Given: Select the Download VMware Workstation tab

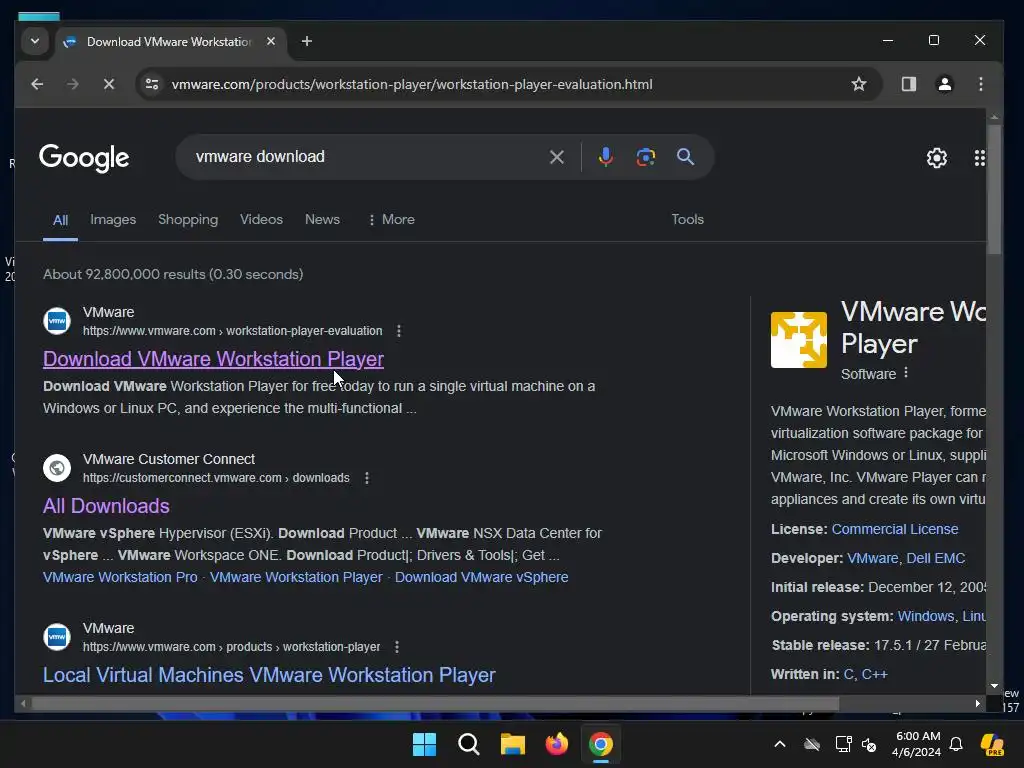Looking at the screenshot, I should (x=168, y=42).
